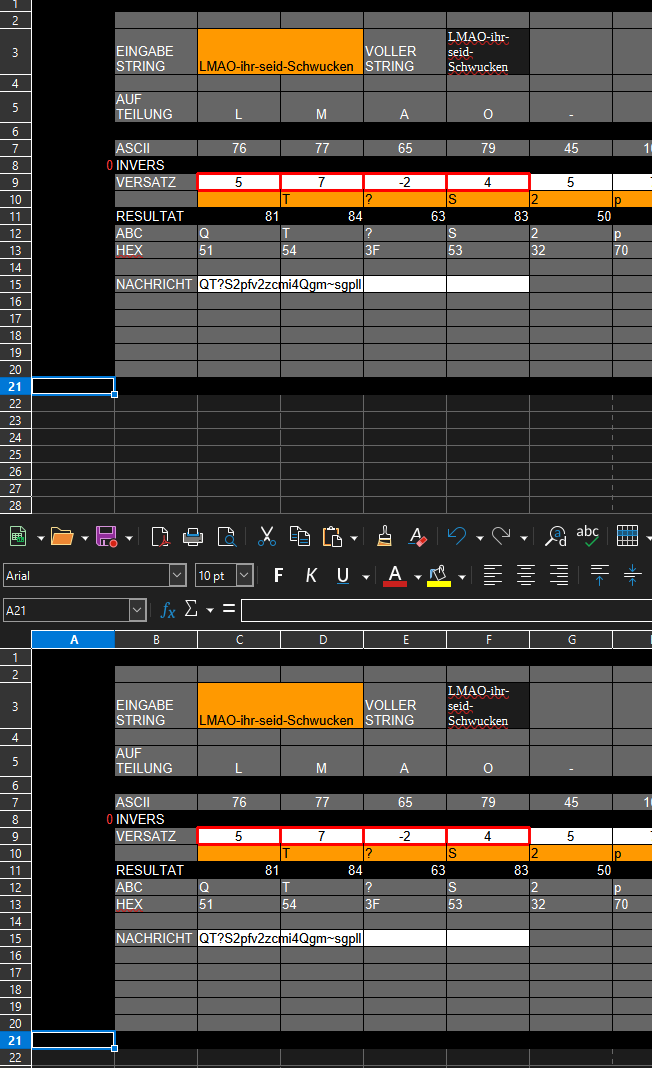
Task: Select column B header
Action: pyautogui.click(x=156, y=640)
